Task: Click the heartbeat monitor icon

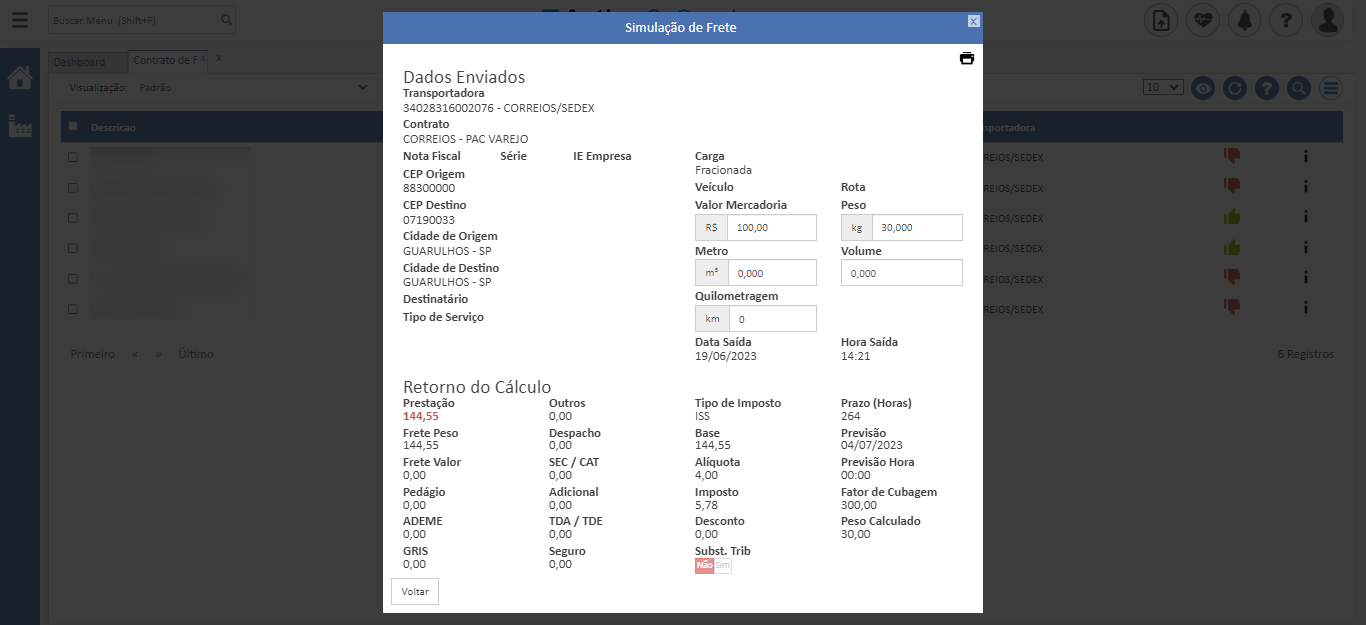Action: (x=1202, y=20)
